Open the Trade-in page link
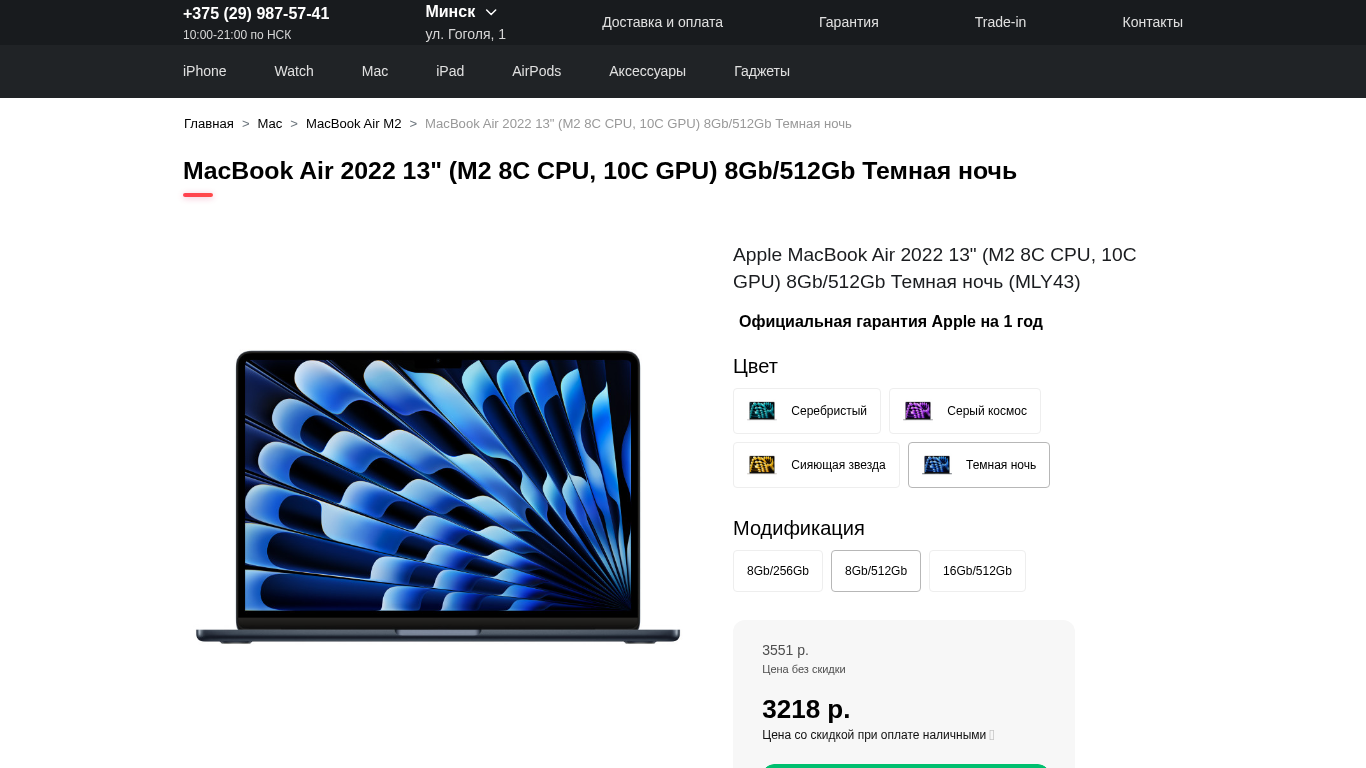 tap(1000, 22)
